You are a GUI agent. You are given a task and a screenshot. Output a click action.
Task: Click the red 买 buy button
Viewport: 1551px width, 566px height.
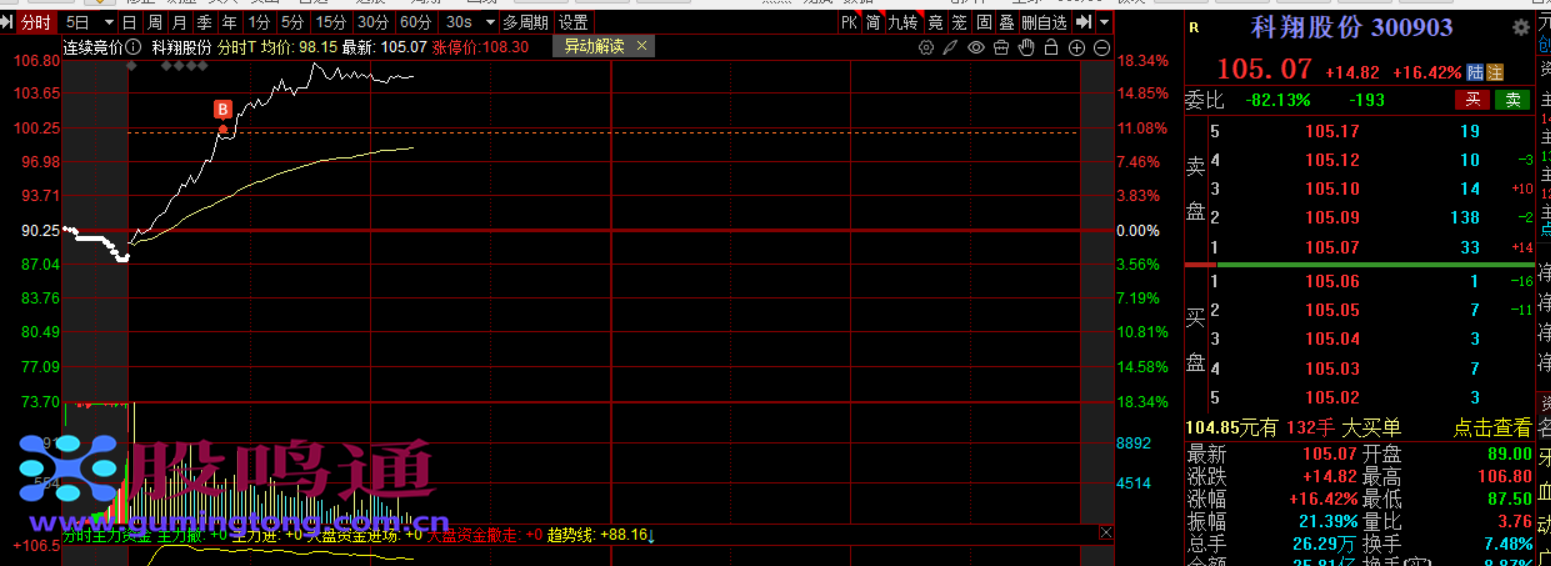pos(1473,100)
